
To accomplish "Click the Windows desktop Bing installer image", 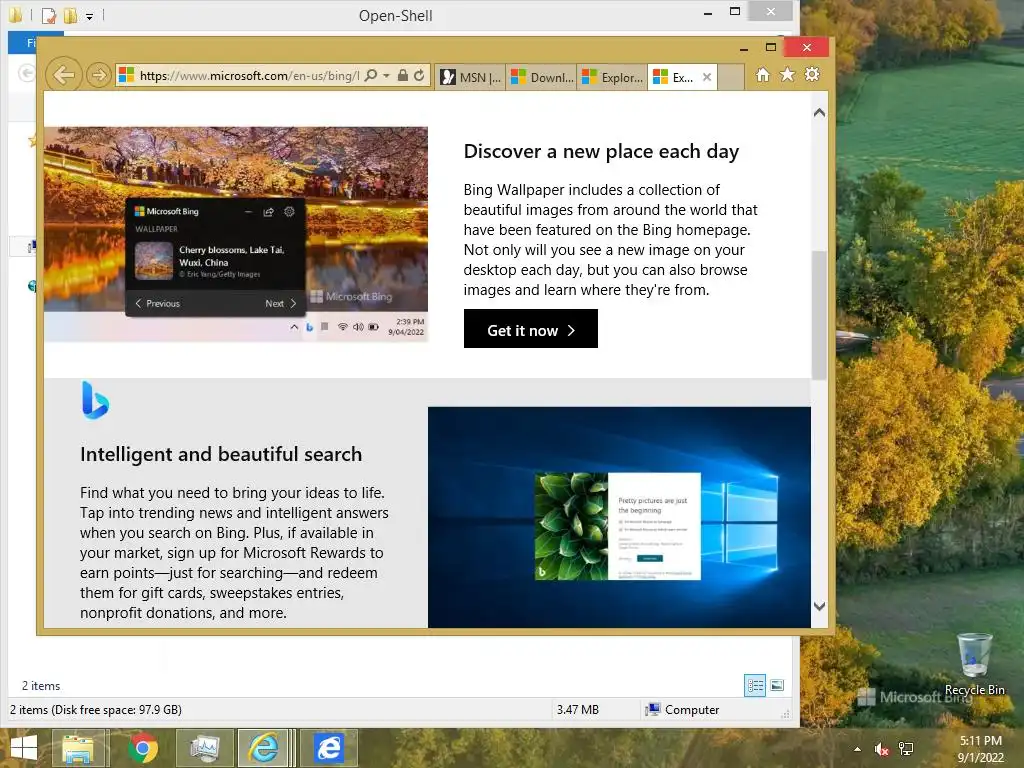I will tap(619, 517).
